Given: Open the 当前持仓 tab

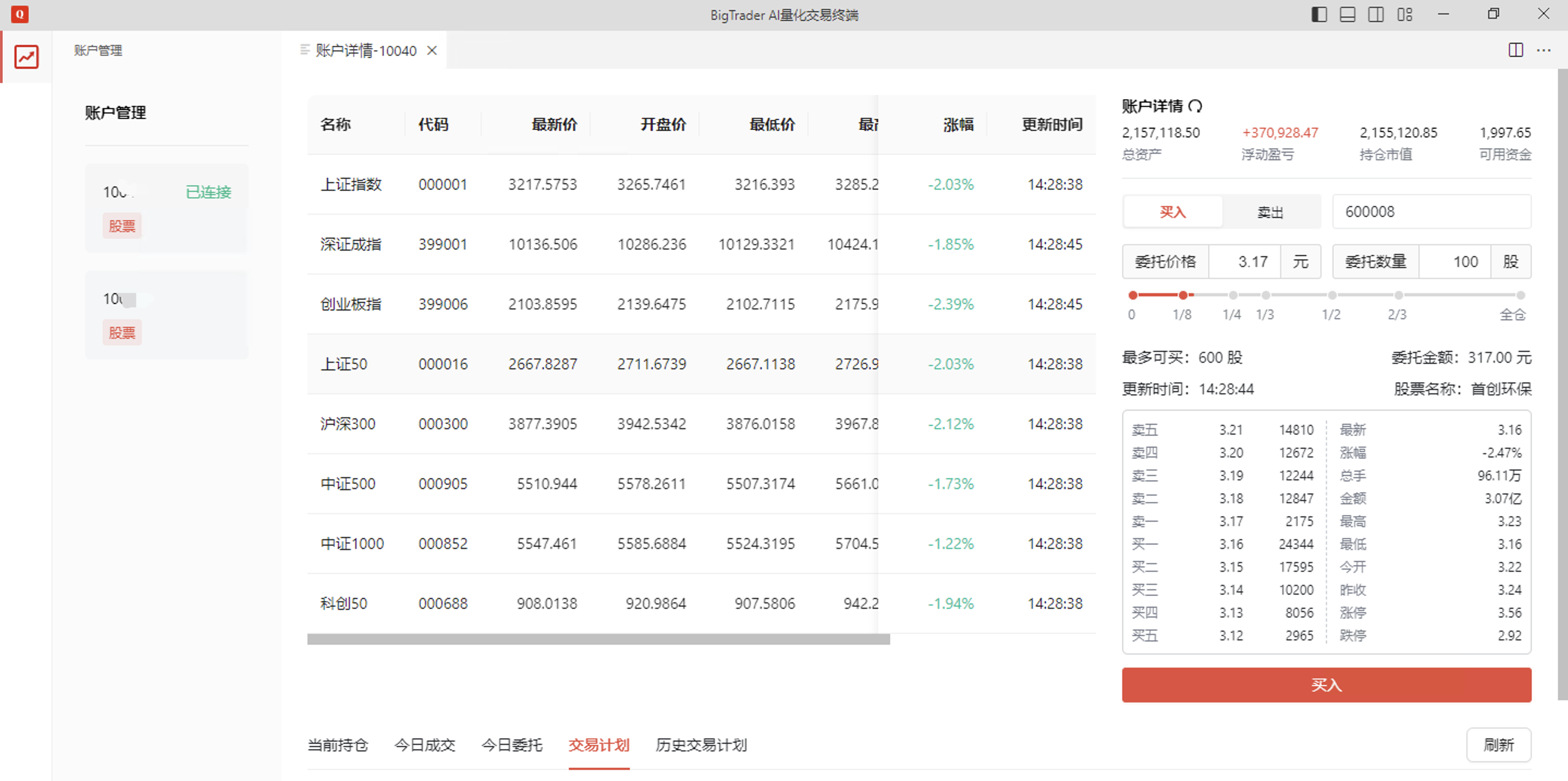Looking at the screenshot, I should coord(338,745).
